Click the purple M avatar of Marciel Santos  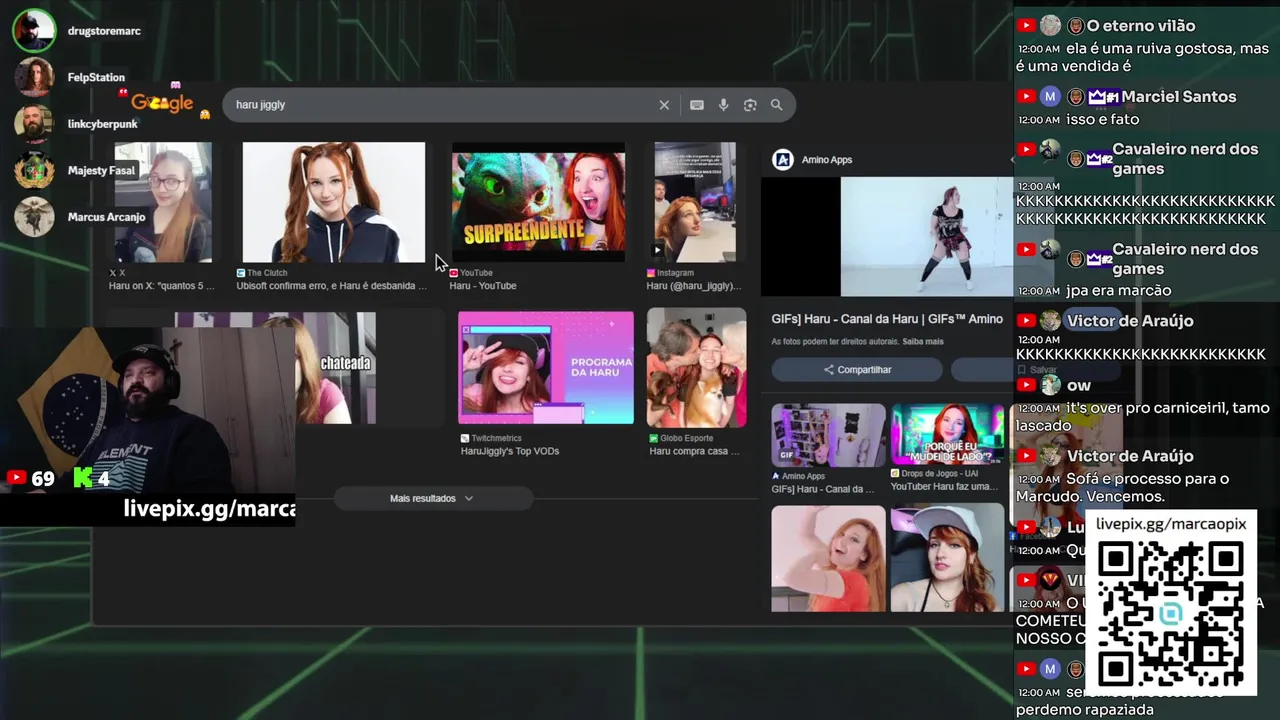(x=1050, y=96)
